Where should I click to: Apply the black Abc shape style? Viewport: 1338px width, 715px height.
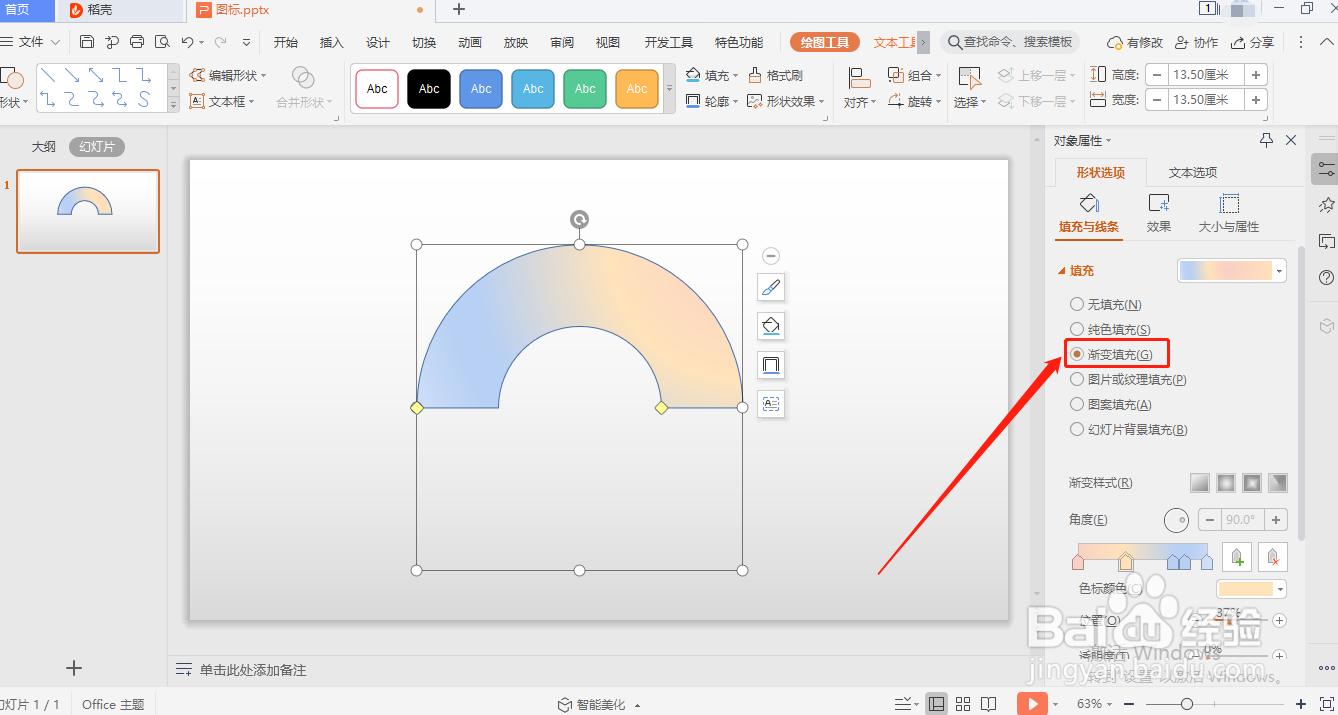pos(429,89)
